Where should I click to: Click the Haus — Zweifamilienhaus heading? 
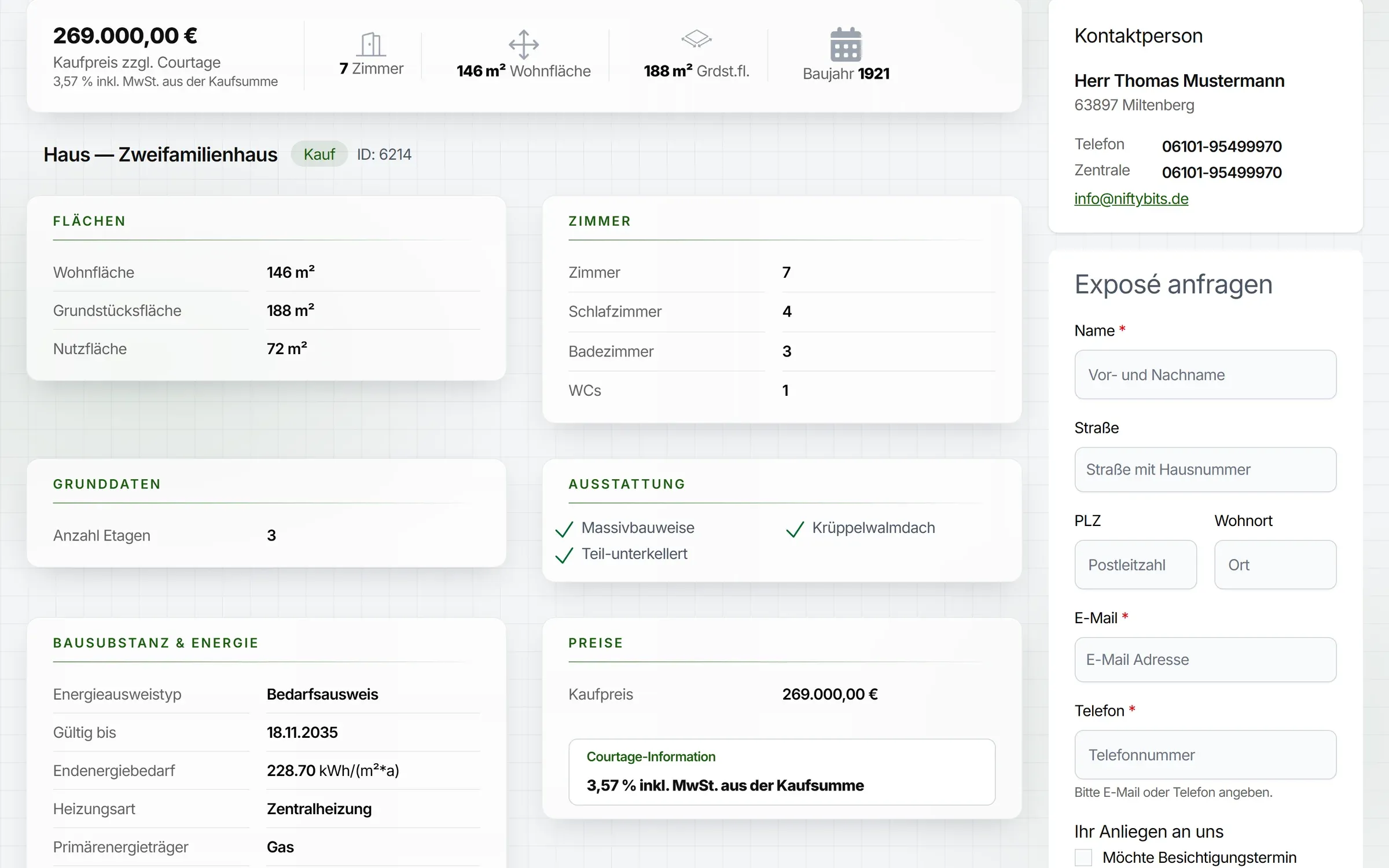[160, 154]
